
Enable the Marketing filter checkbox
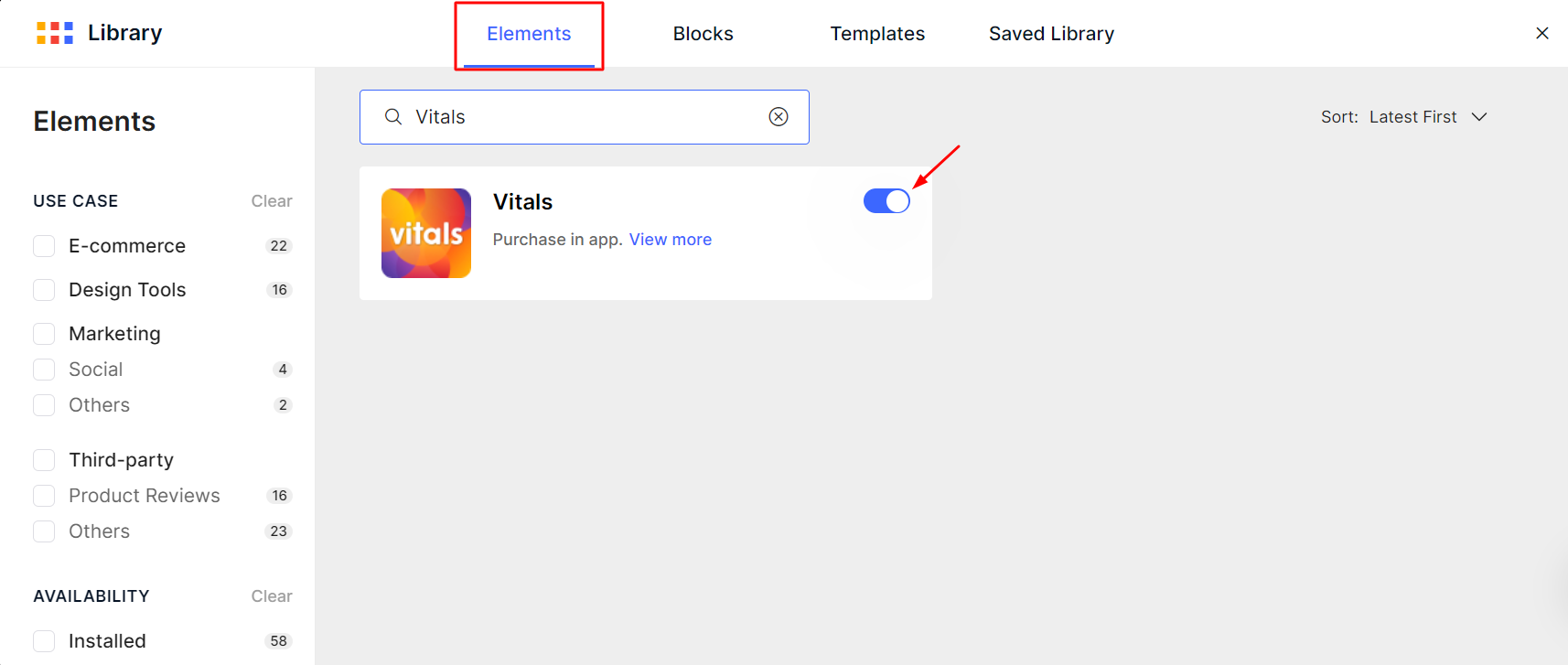[x=44, y=334]
